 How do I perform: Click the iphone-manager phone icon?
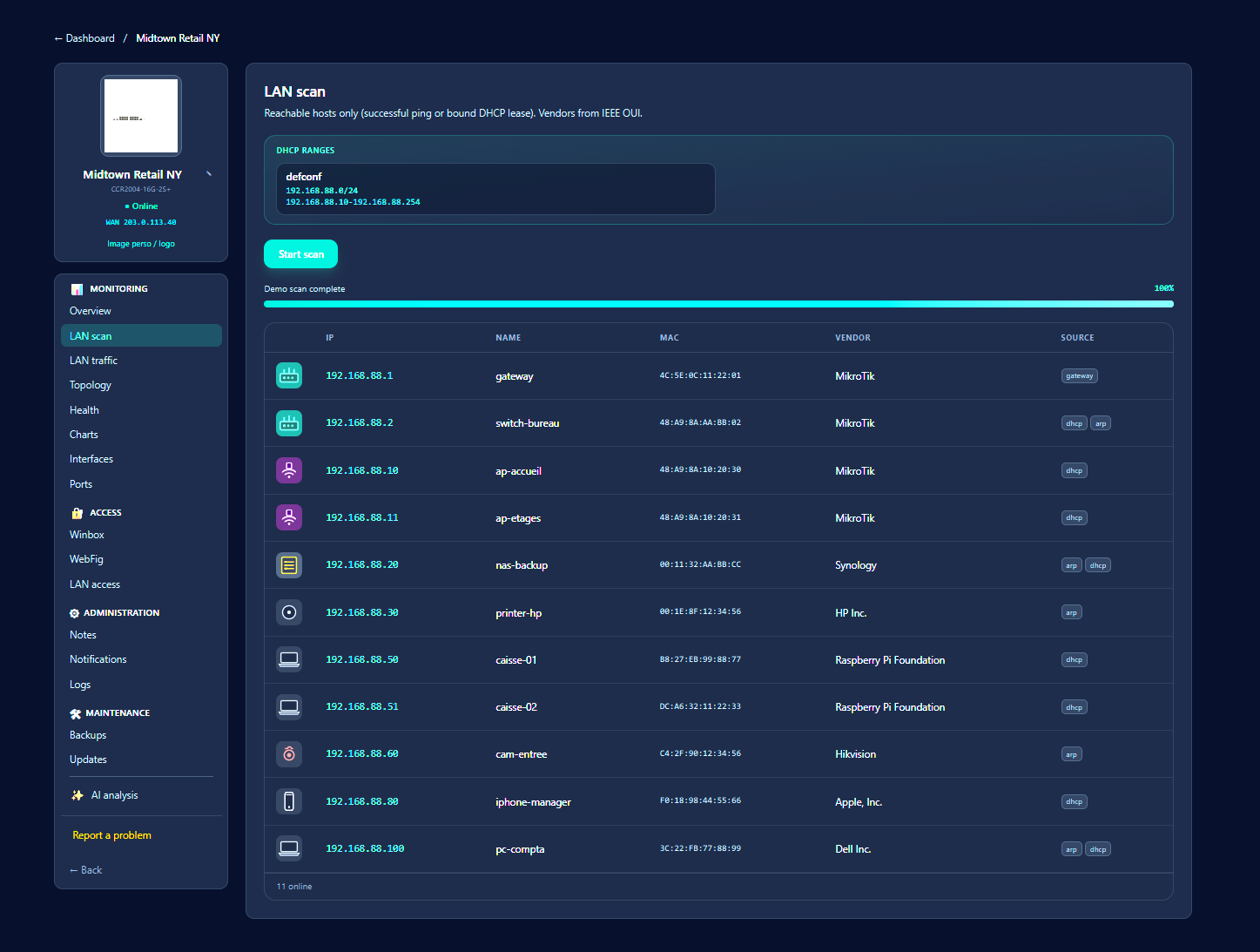[289, 801]
